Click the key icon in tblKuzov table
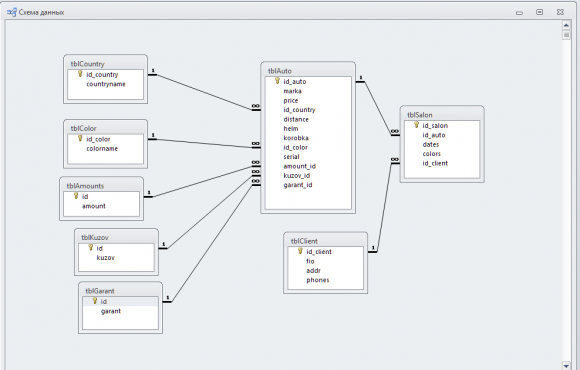This screenshot has width=580, height=370. (x=91, y=248)
